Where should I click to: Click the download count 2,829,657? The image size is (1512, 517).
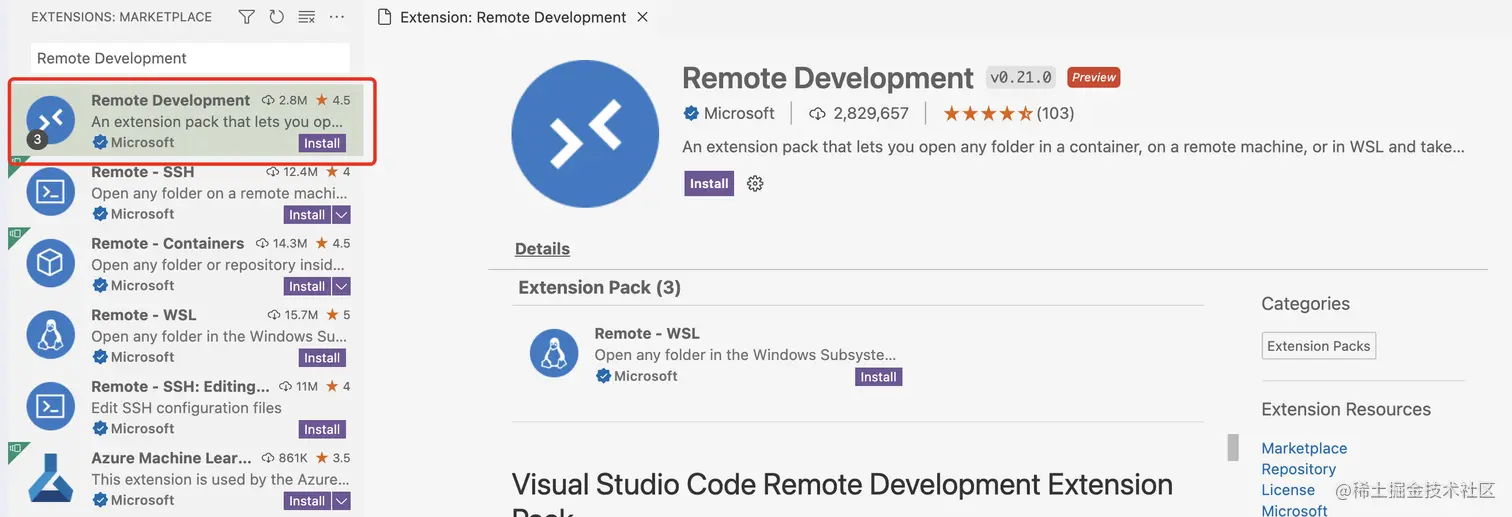(870, 113)
